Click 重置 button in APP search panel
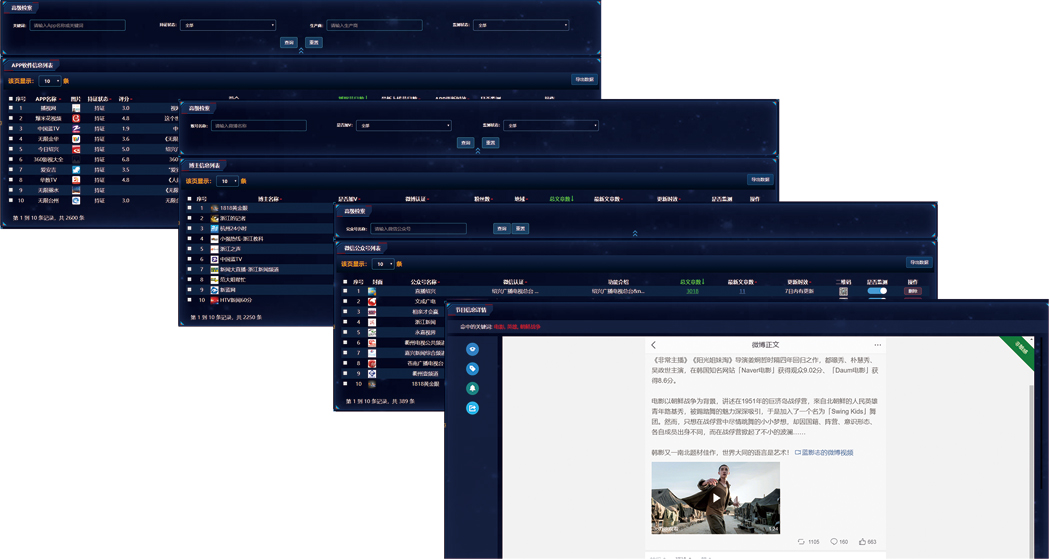Screen dimensions: 1049x559 point(314,42)
